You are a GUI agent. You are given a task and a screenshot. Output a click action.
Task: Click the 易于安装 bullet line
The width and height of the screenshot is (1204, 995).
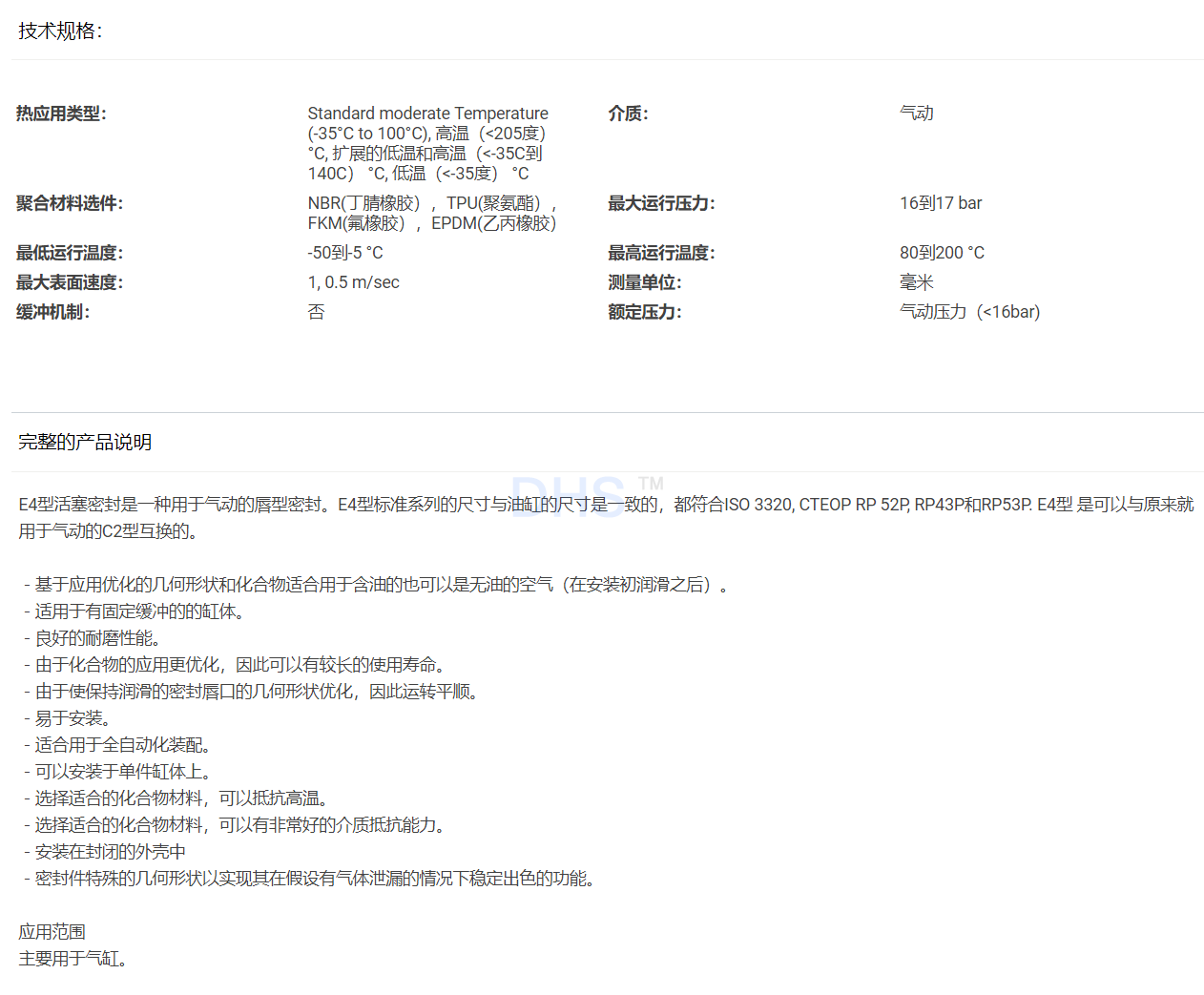[x=72, y=718]
